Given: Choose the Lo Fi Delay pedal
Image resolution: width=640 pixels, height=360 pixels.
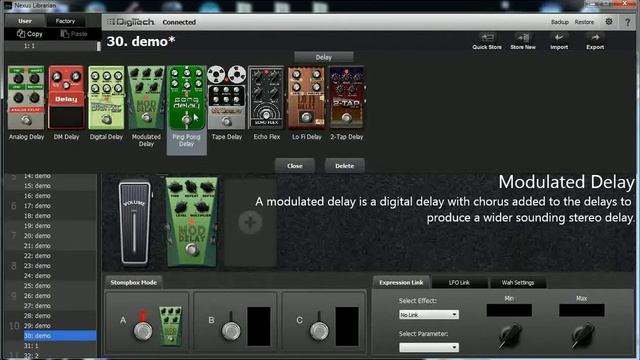Looking at the screenshot, I should tap(307, 98).
